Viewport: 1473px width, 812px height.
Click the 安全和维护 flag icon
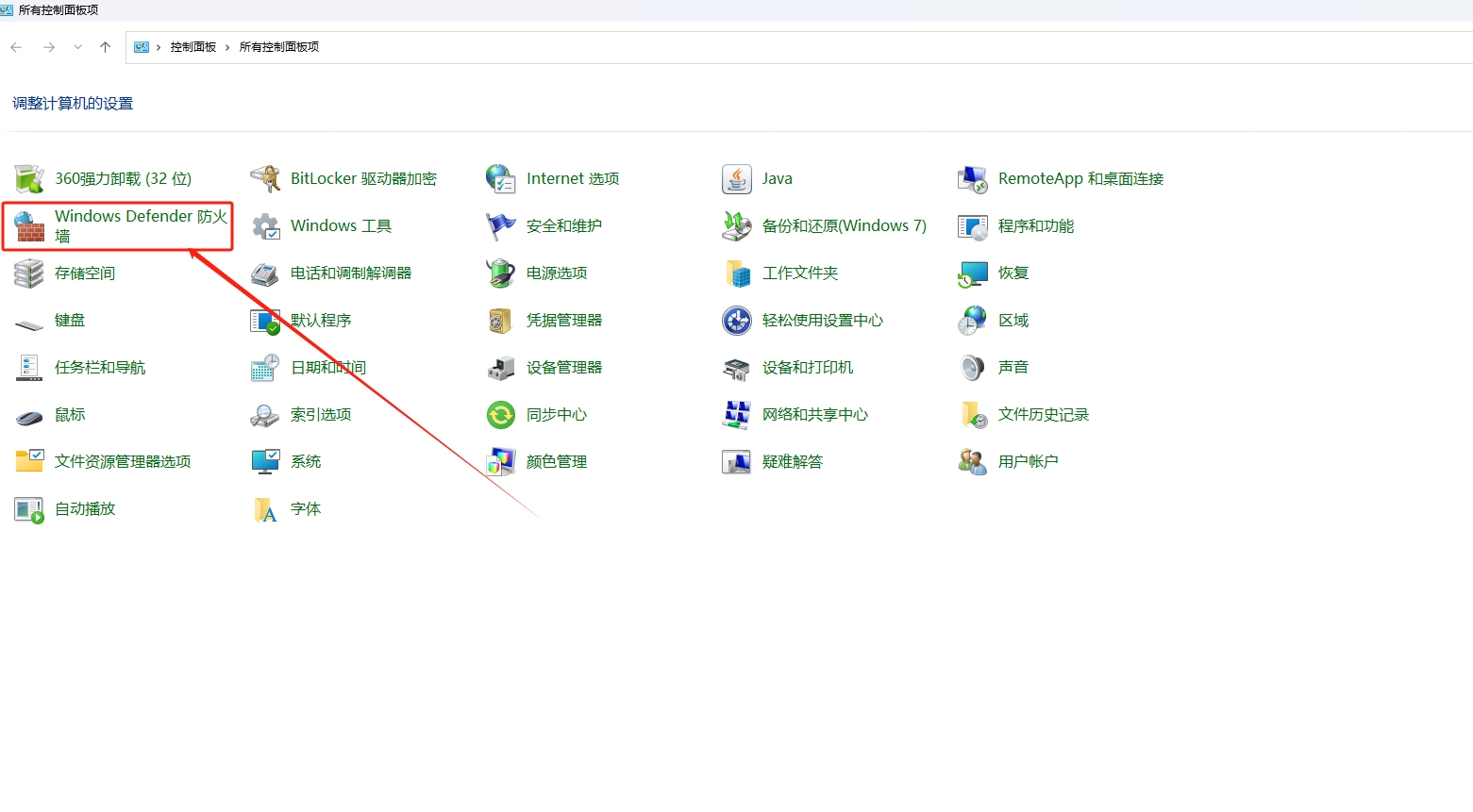501,226
